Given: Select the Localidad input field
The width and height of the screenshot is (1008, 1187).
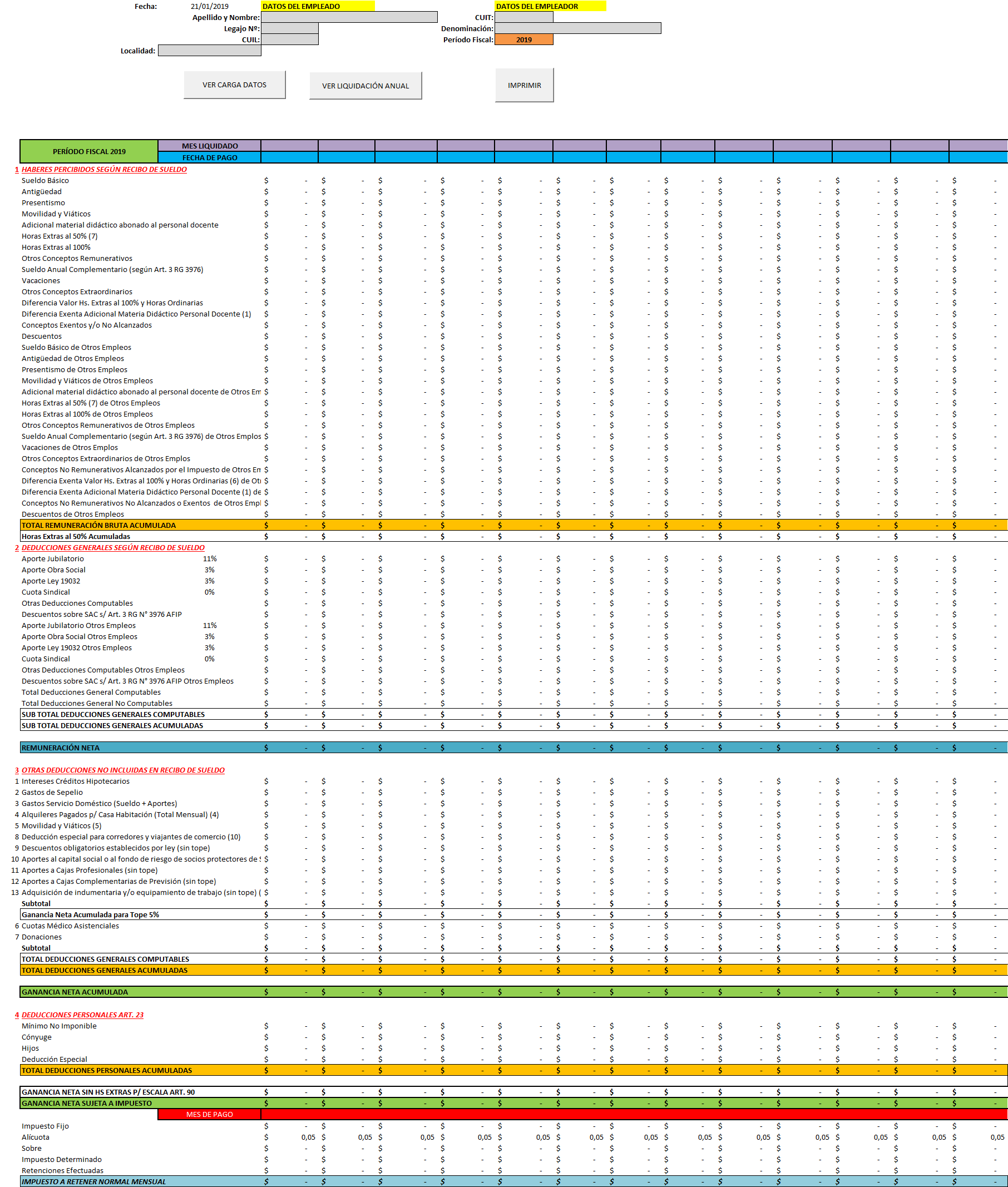Looking at the screenshot, I should pos(209,51).
